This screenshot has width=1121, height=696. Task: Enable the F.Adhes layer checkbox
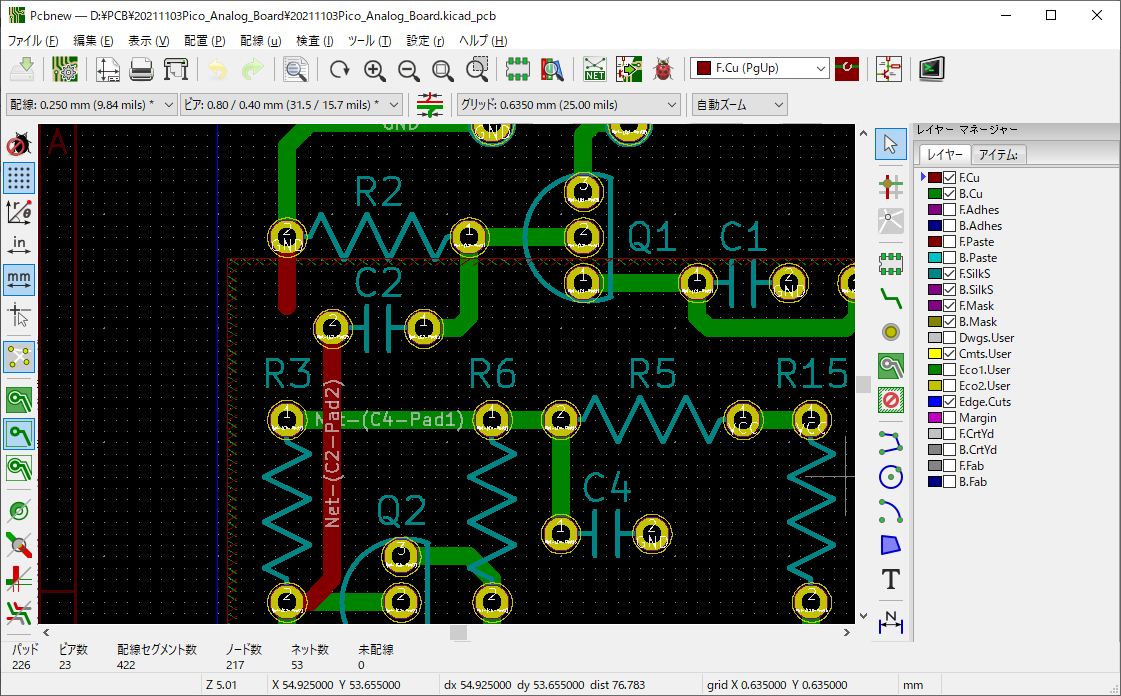click(950, 210)
